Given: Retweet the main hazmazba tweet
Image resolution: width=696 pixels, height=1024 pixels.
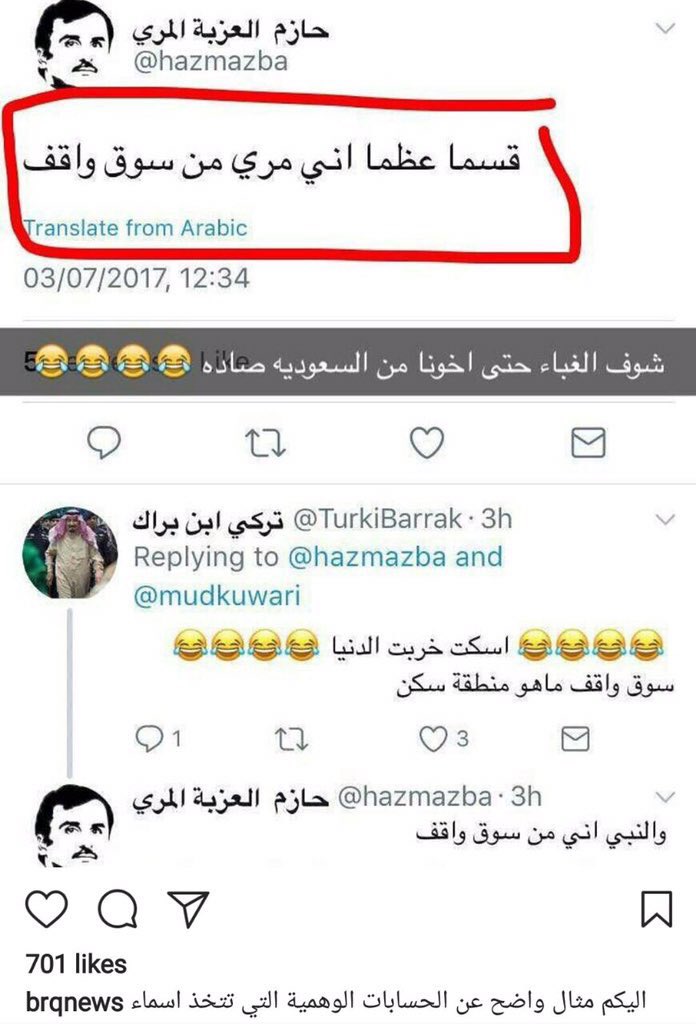Looking at the screenshot, I should [x=265, y=443].
